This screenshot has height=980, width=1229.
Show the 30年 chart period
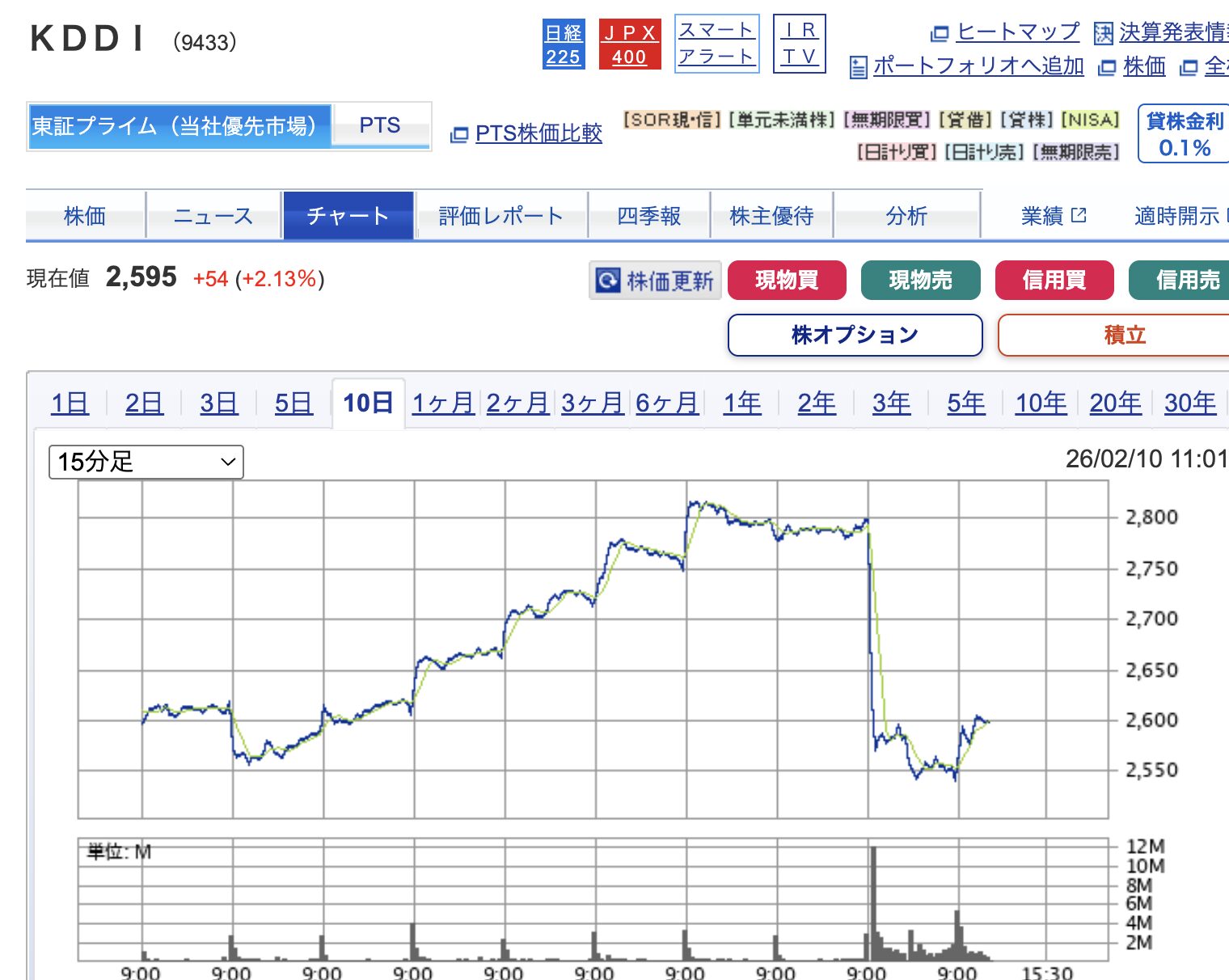[1190, 403]
